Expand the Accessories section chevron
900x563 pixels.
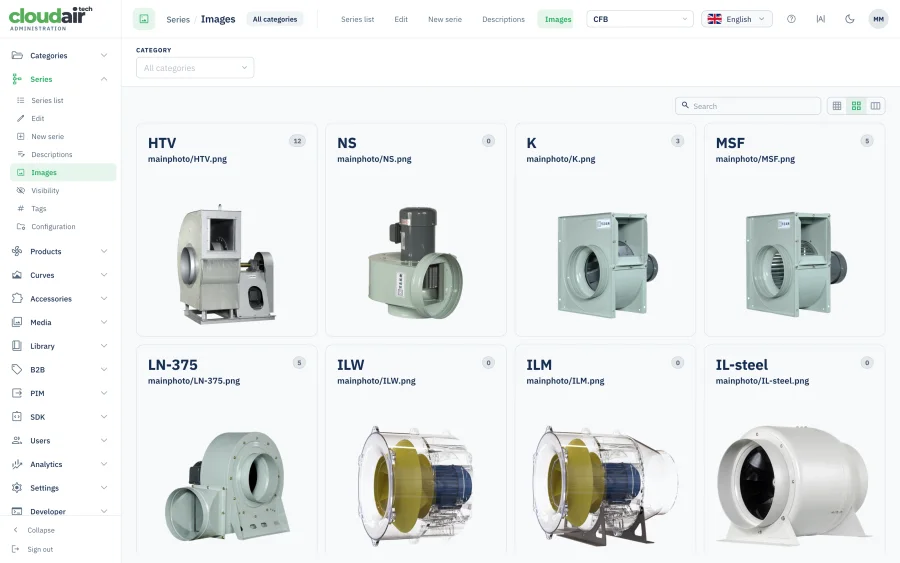coord(104,298)
